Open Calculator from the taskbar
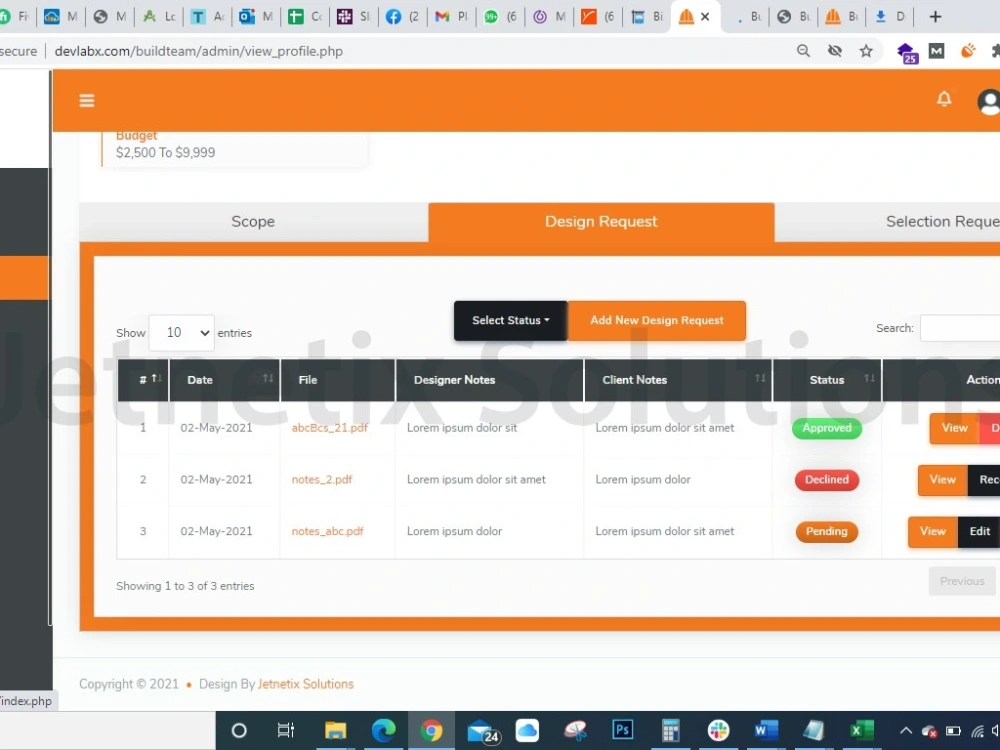 (x=670, y=731)
